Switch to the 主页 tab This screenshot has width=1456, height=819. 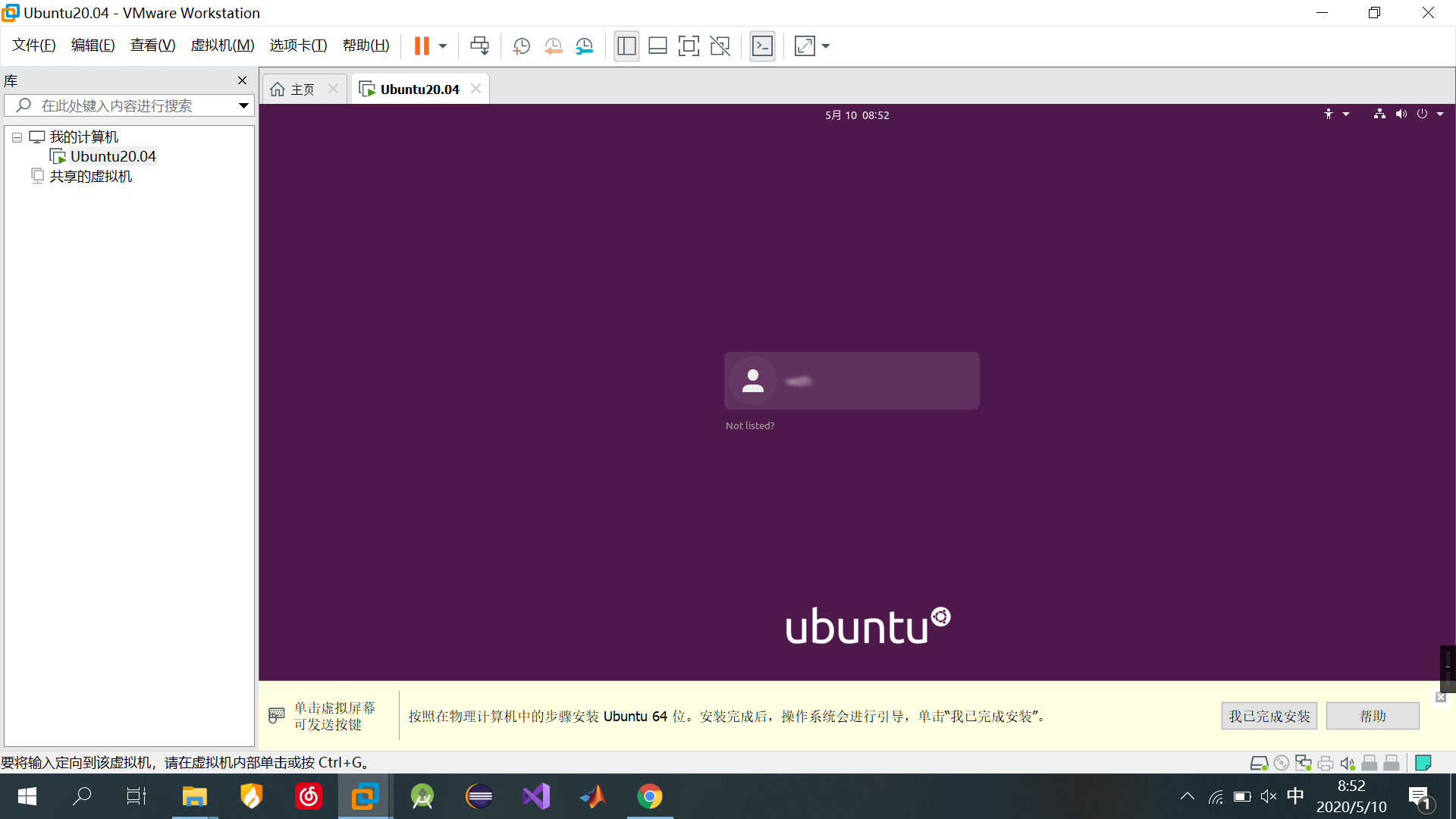[300, 89]
